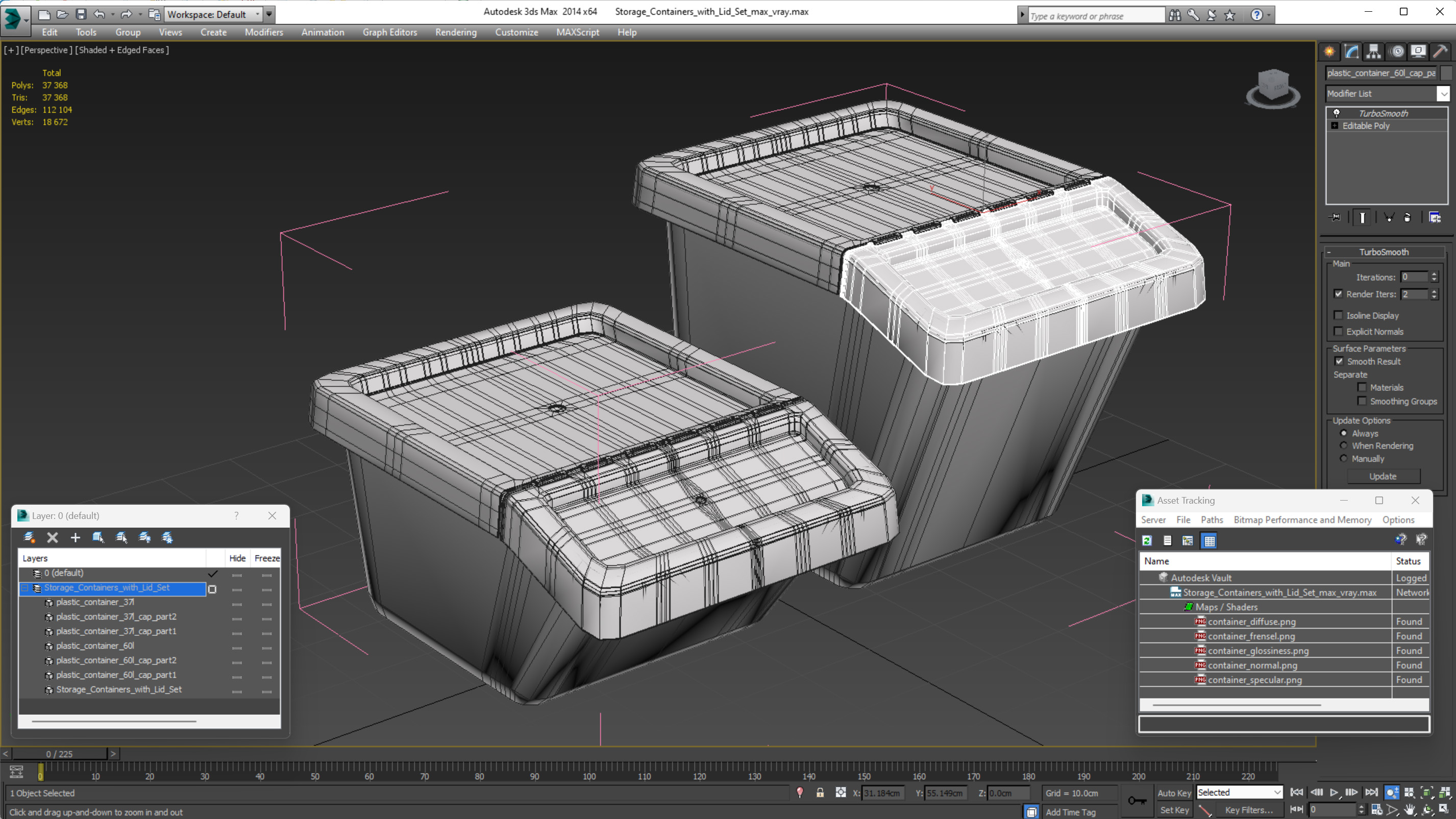Click the Iterations value field
1456x819 pixels.
click(1414, 277)
